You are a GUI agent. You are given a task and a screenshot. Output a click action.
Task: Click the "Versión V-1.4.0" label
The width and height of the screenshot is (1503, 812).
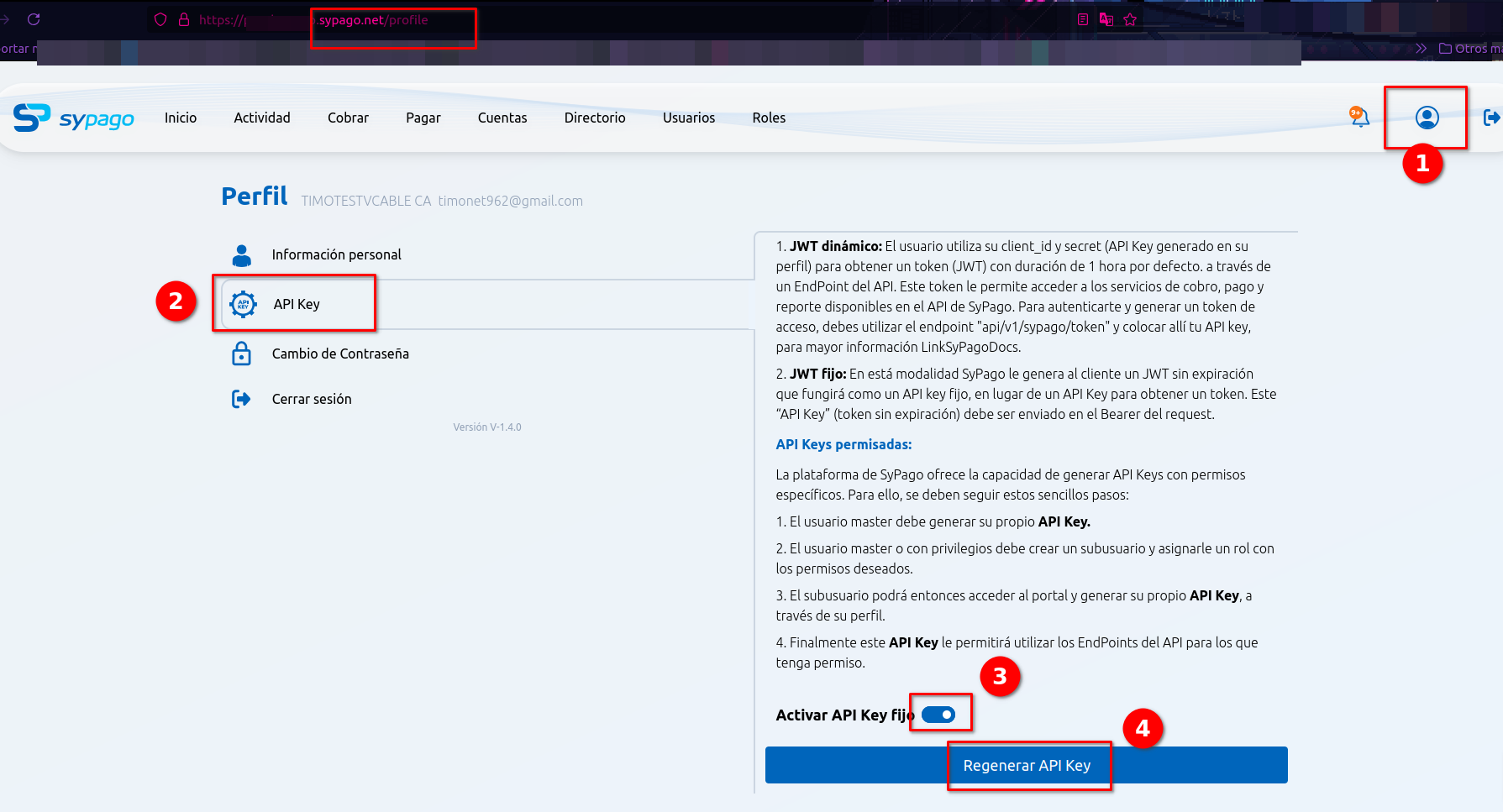[x=487, y=427]
